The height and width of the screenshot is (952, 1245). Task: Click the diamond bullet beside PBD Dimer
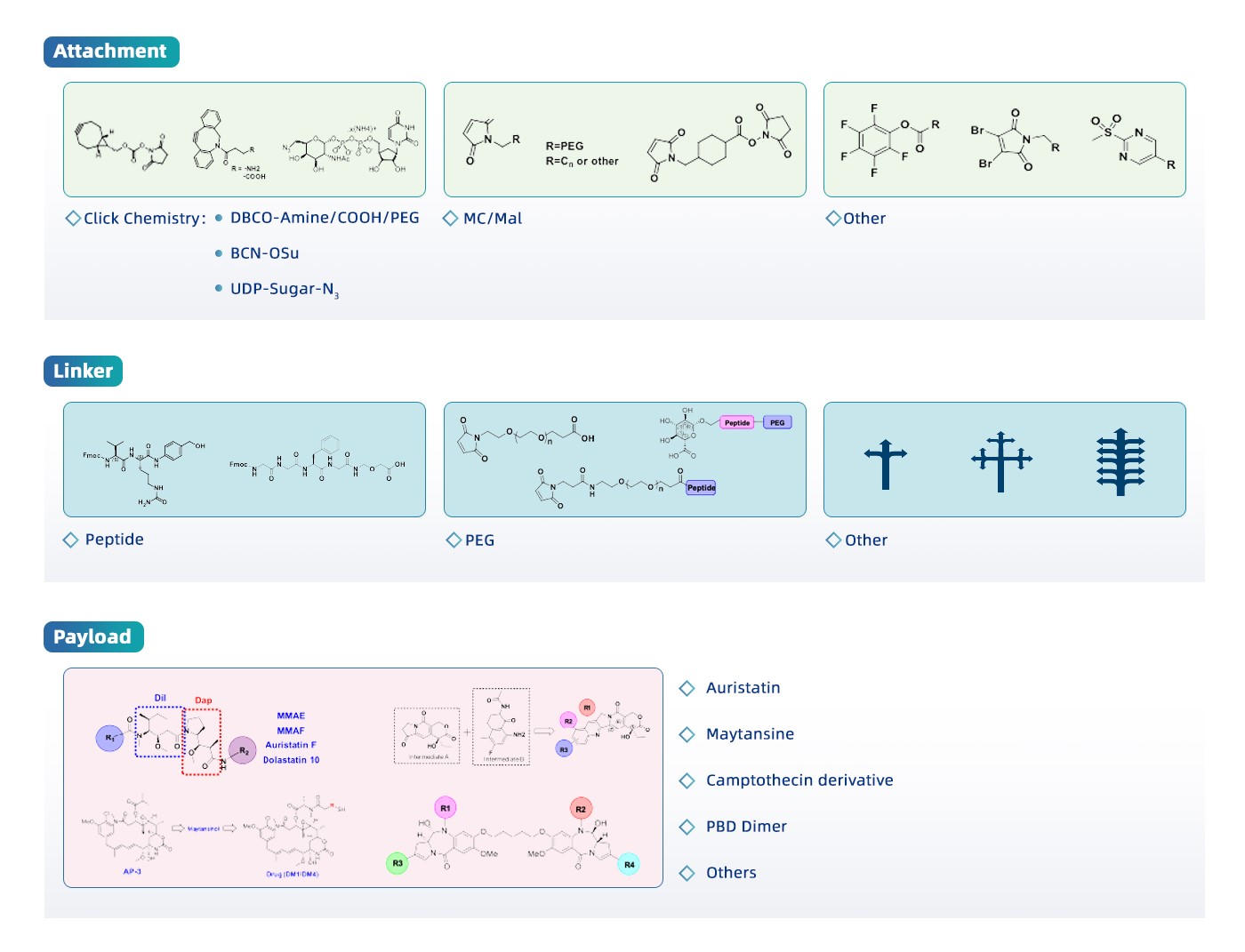pos(687,827)
